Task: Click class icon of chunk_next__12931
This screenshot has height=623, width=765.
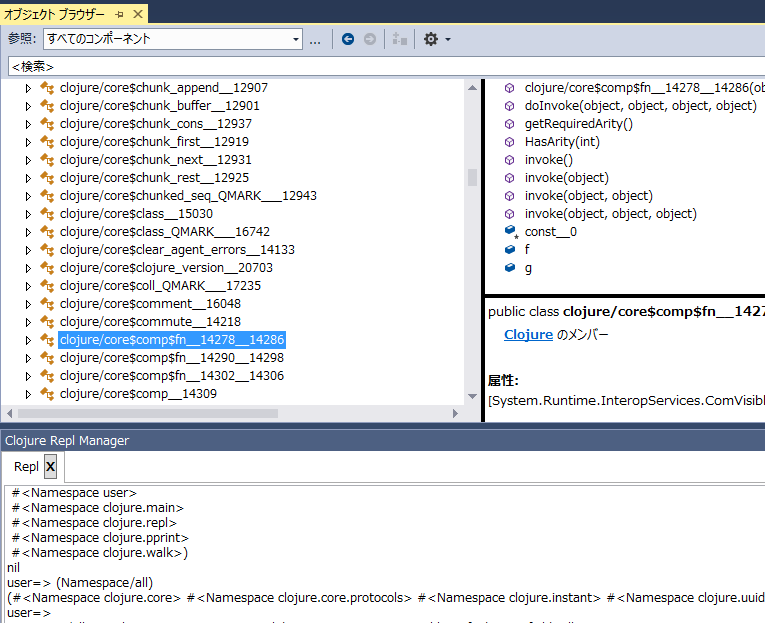Action: (47, 160)
